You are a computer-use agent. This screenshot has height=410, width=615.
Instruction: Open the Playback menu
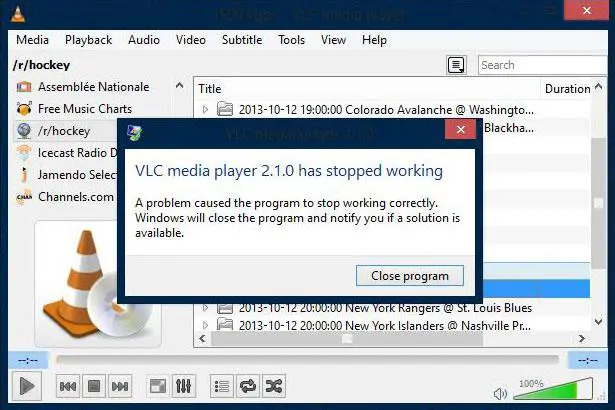(x=89, y=40)
